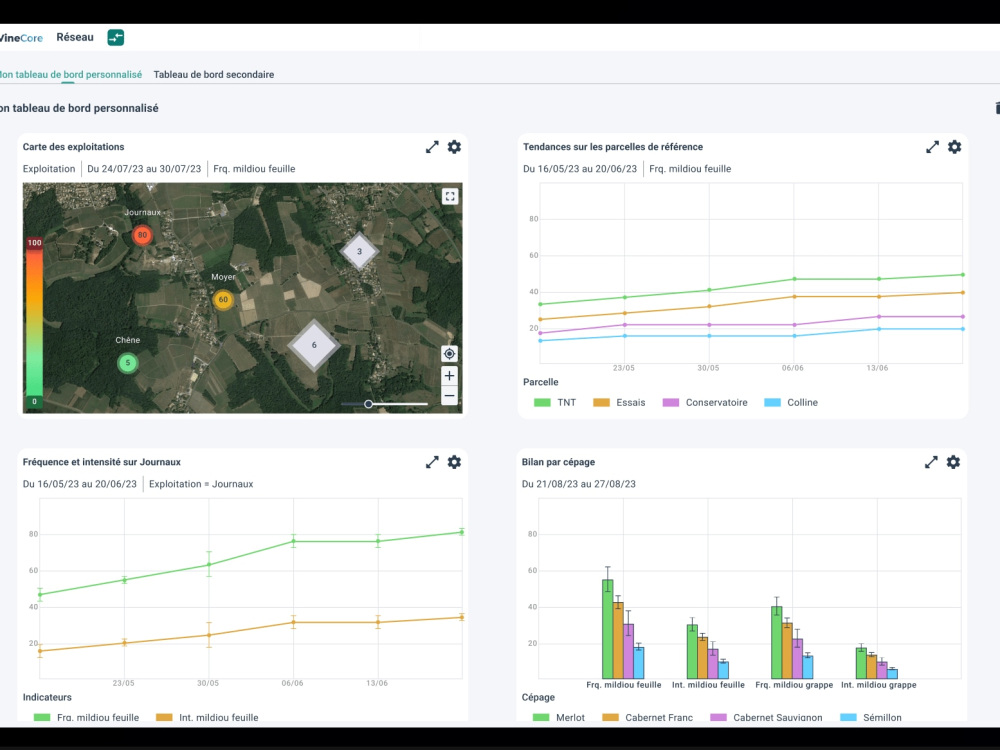
Task: Click the green network switch icon
Action: [x=115, y=38]
